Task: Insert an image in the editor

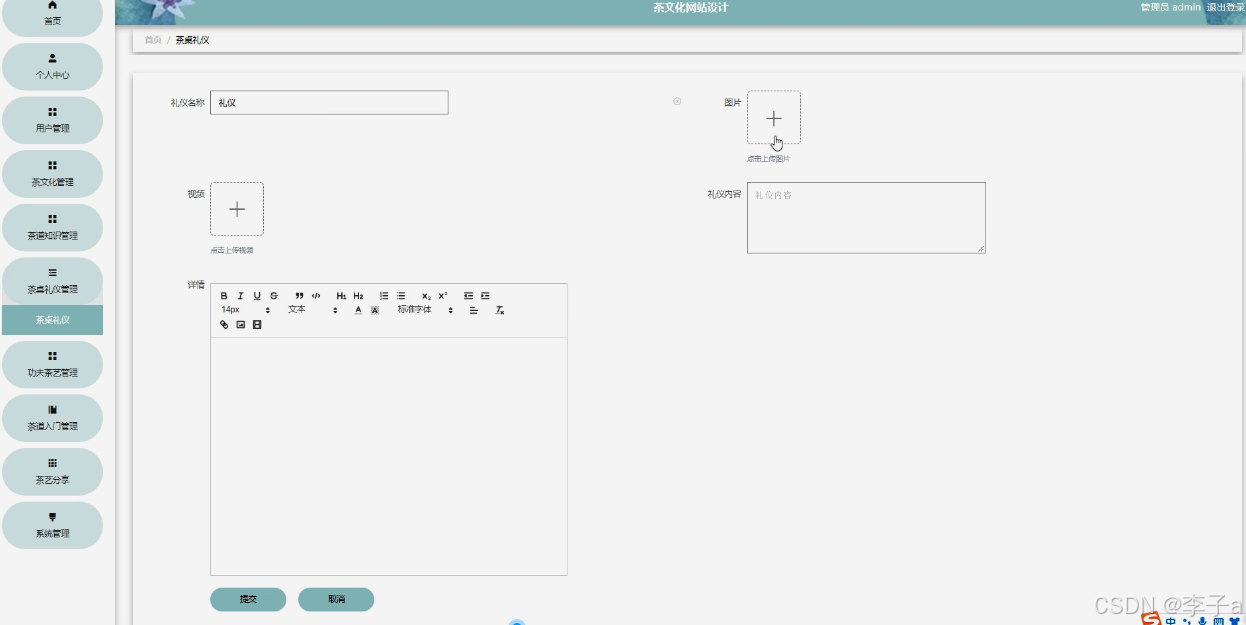Action: (x=241, y=325)
